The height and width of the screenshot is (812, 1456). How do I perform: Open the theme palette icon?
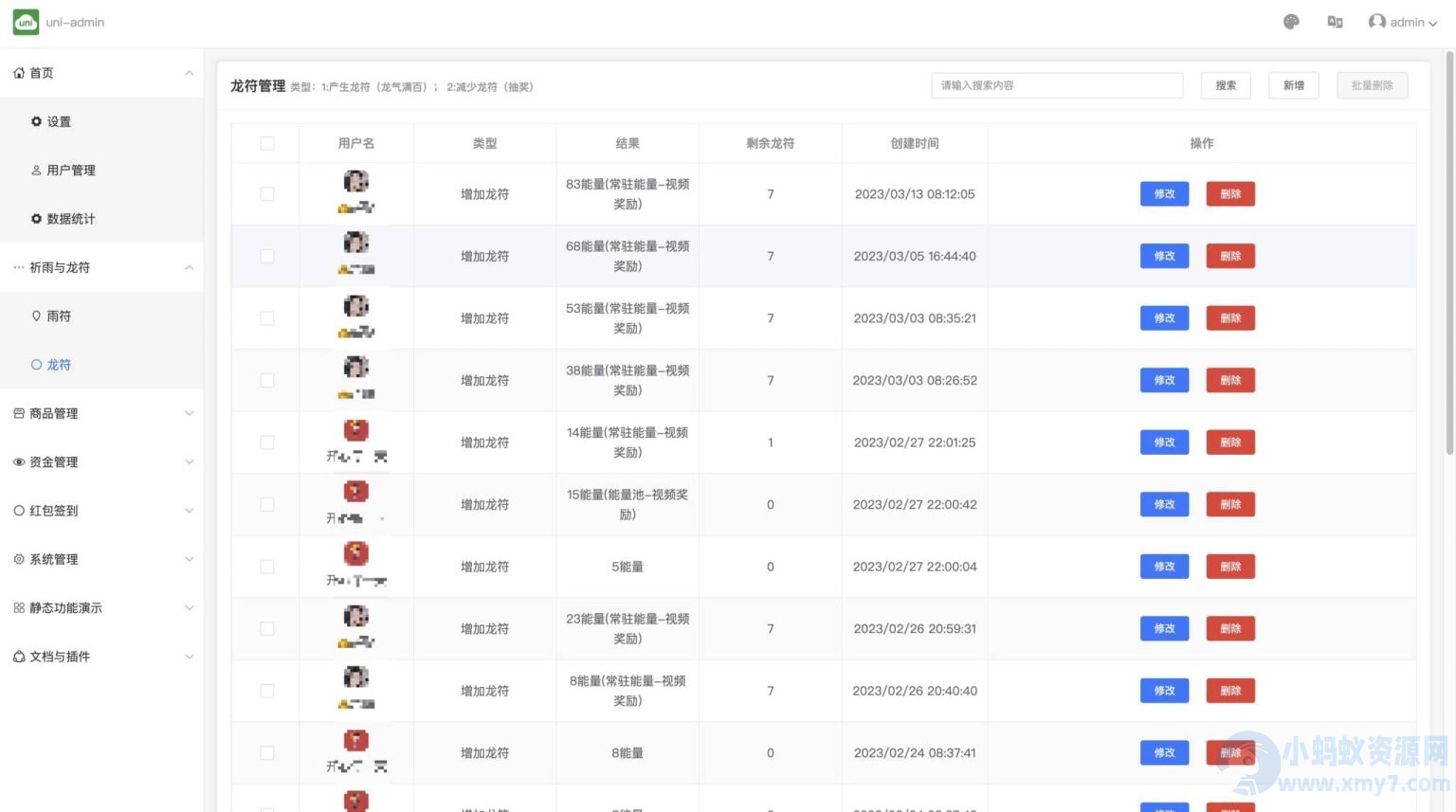coord(1291,22)
